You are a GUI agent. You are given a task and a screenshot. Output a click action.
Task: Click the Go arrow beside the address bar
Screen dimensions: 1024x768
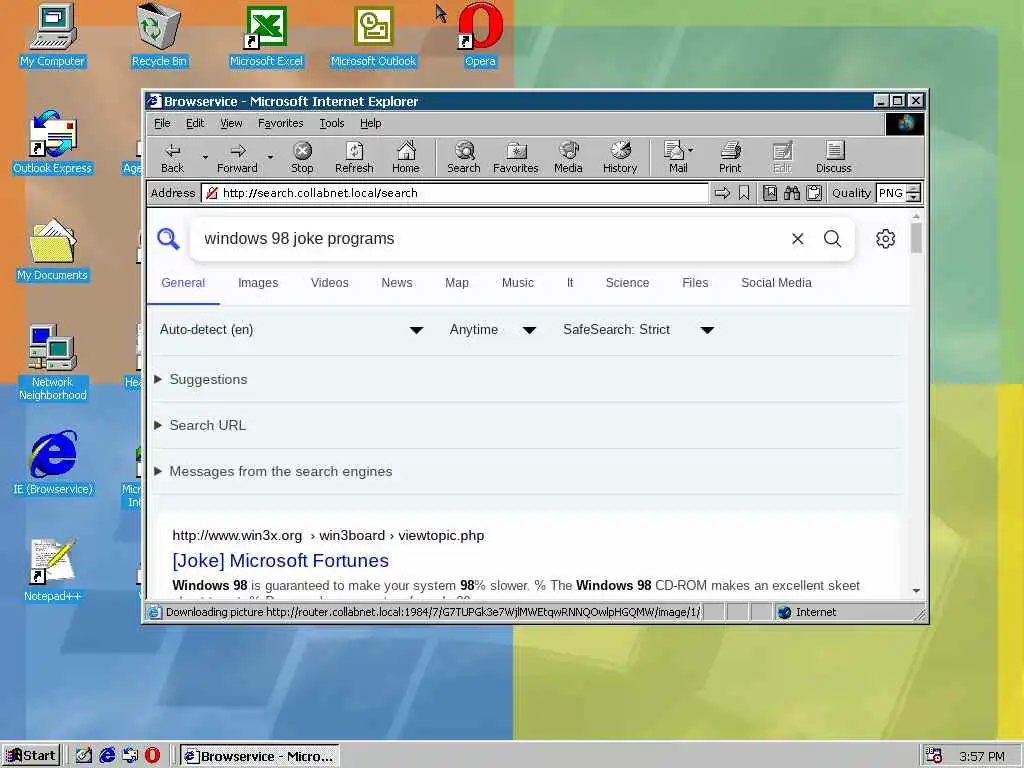[x=722, y=193]
